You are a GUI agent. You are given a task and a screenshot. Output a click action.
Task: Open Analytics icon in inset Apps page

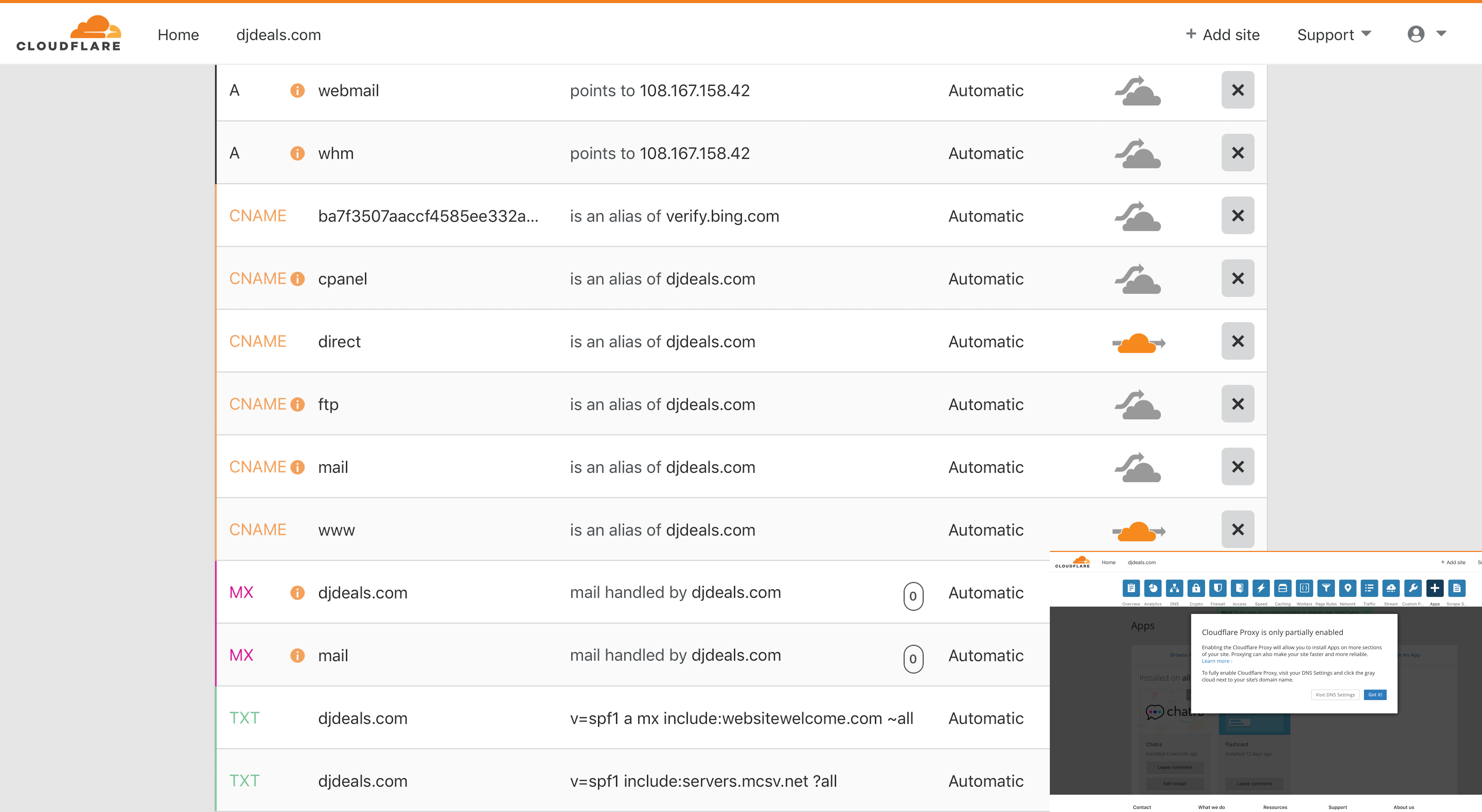tap(1153, 588)
